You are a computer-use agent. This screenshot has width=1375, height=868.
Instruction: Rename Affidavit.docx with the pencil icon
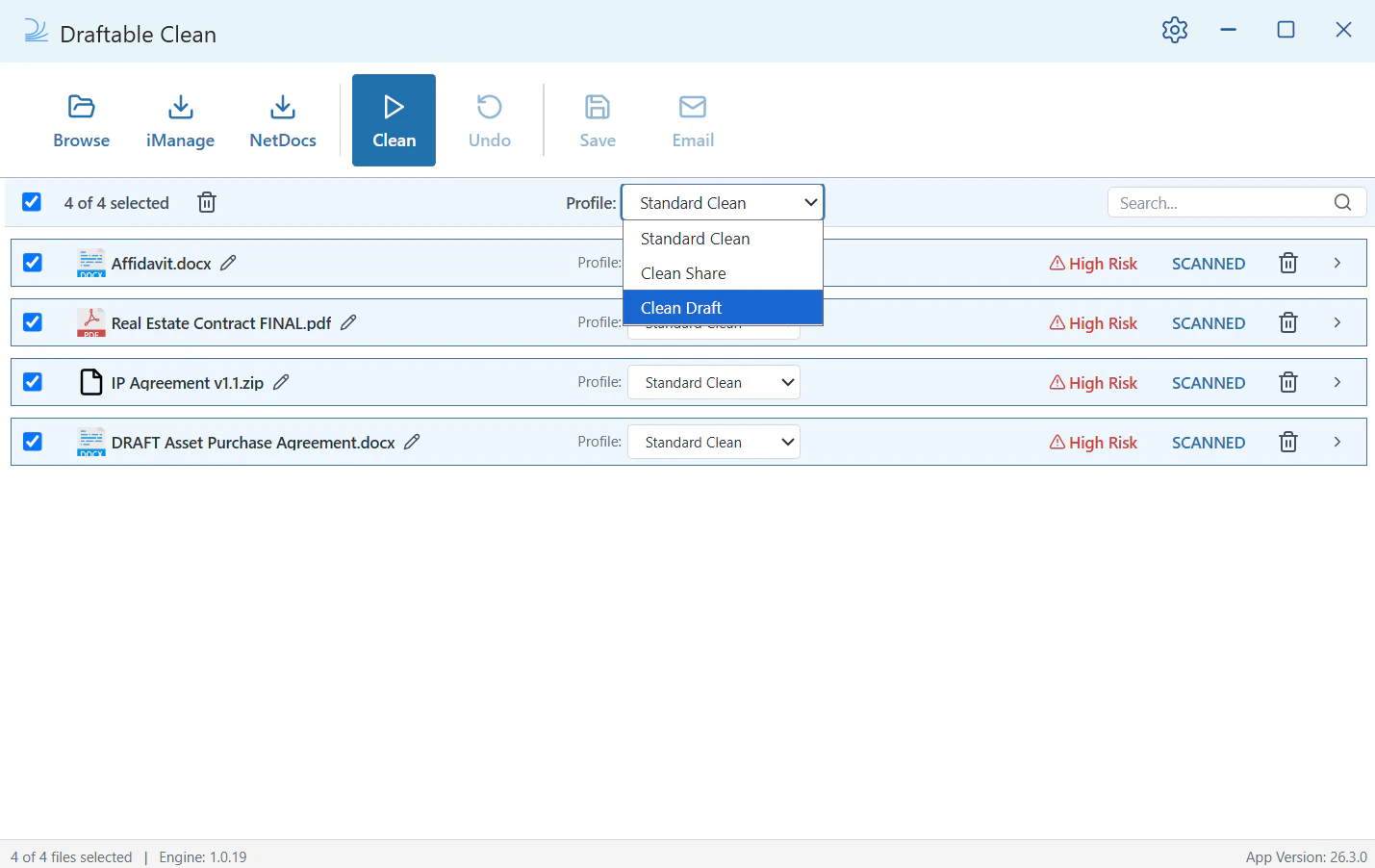tap(228, 263)
